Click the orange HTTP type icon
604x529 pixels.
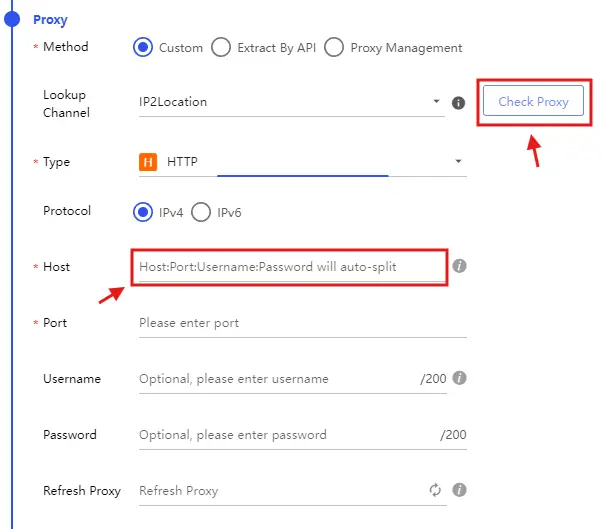(x=148, y=161)
